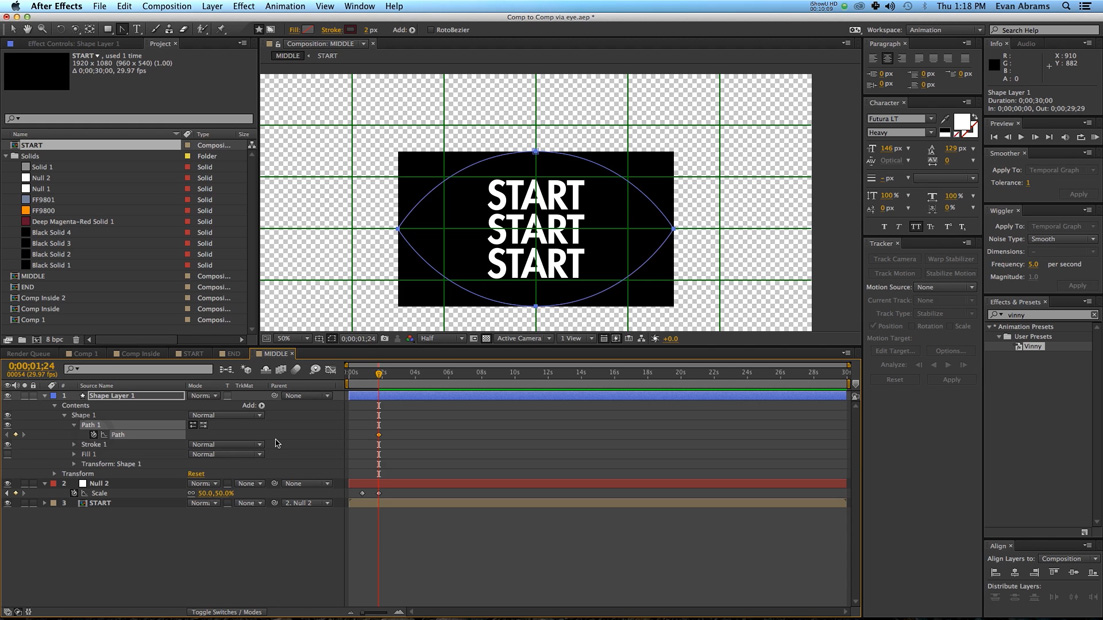Click the stroke color swatch in toolbar

[350, 30]
